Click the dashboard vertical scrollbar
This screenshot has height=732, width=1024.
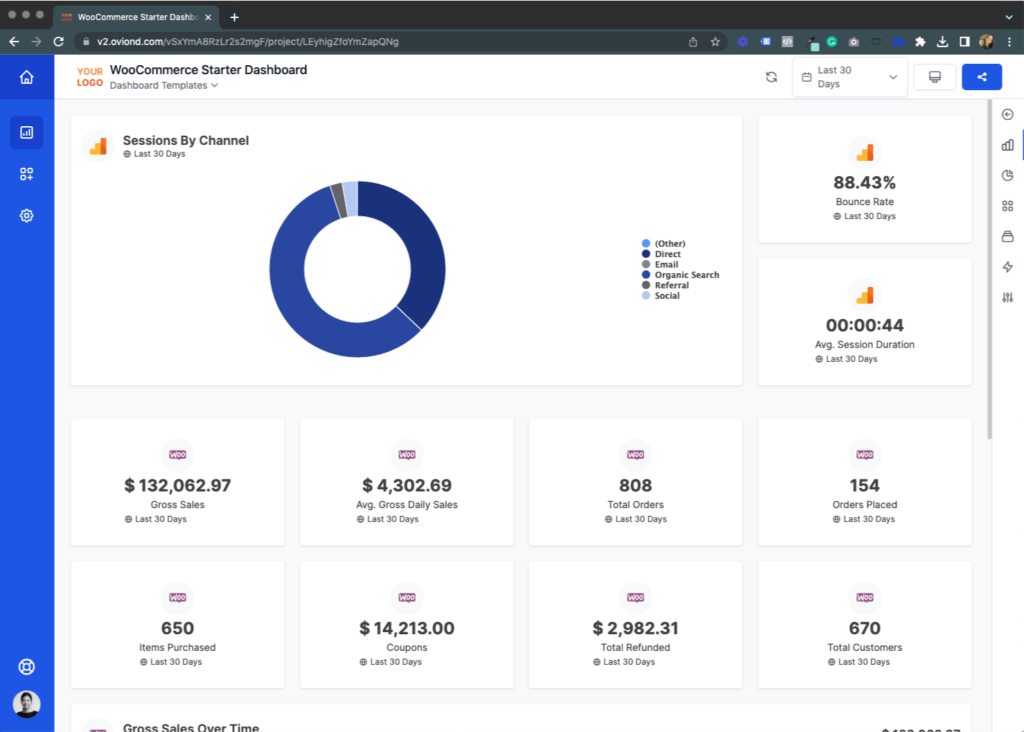(990, 269)
